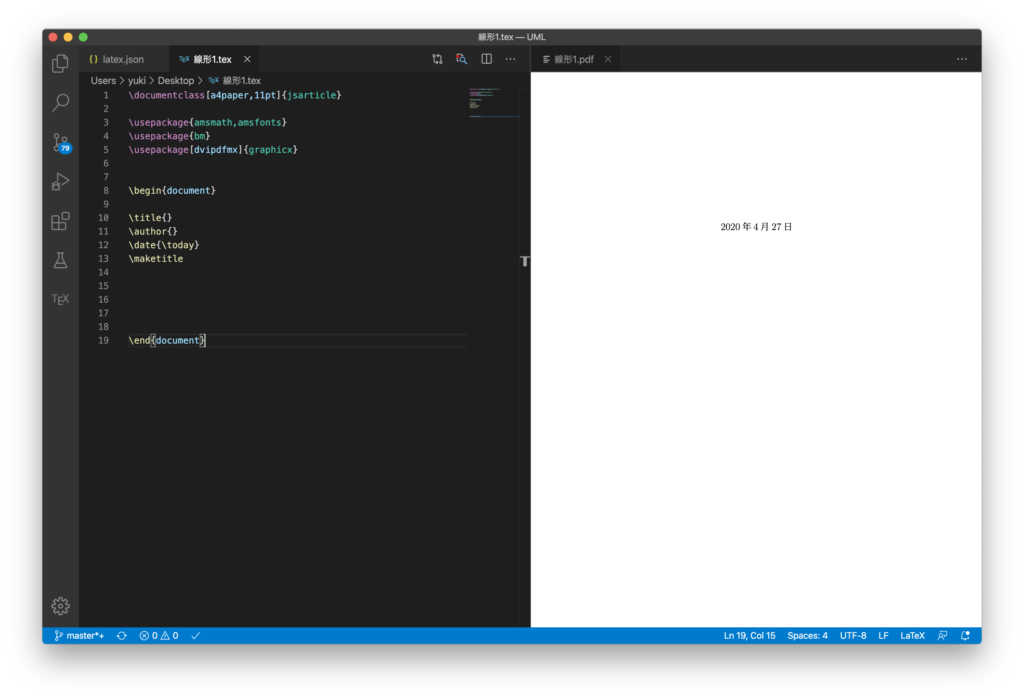Viewport: 1024px width, 700px height.
Task: Click master branch indicator in status bar
Action: click(x=79, y=636)
